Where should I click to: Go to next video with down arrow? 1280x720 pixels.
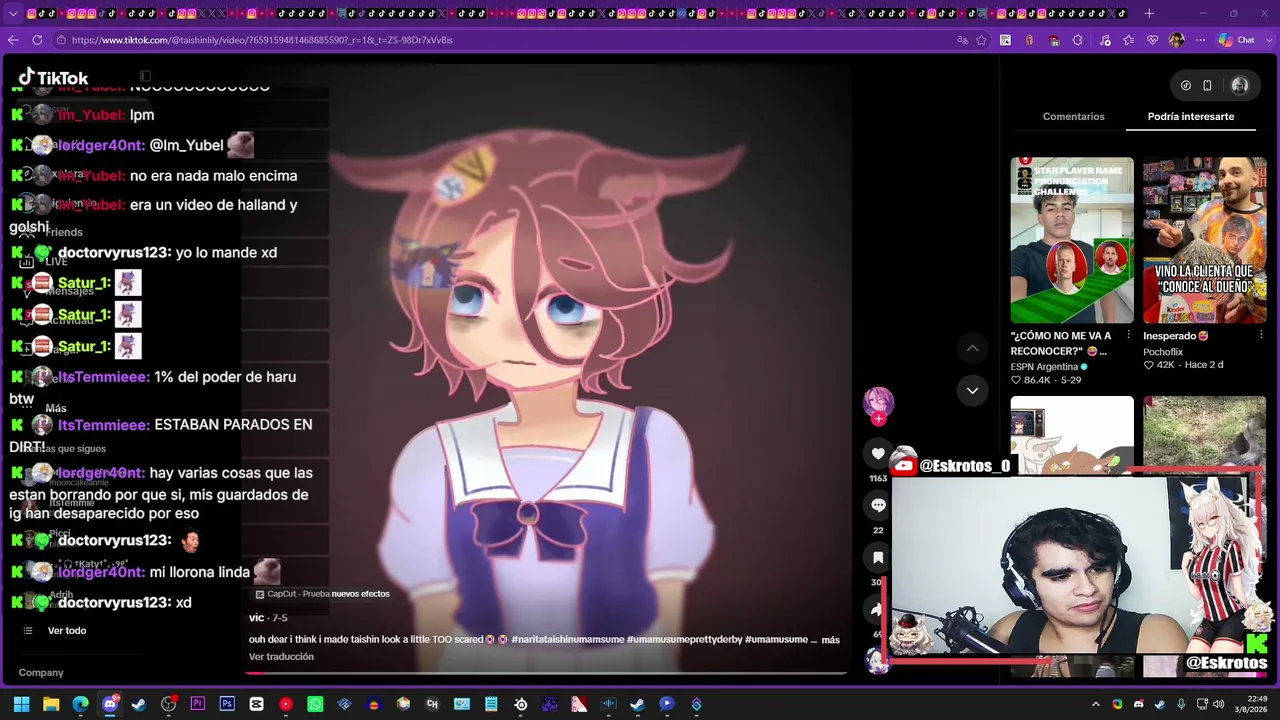tap(972, 391)
